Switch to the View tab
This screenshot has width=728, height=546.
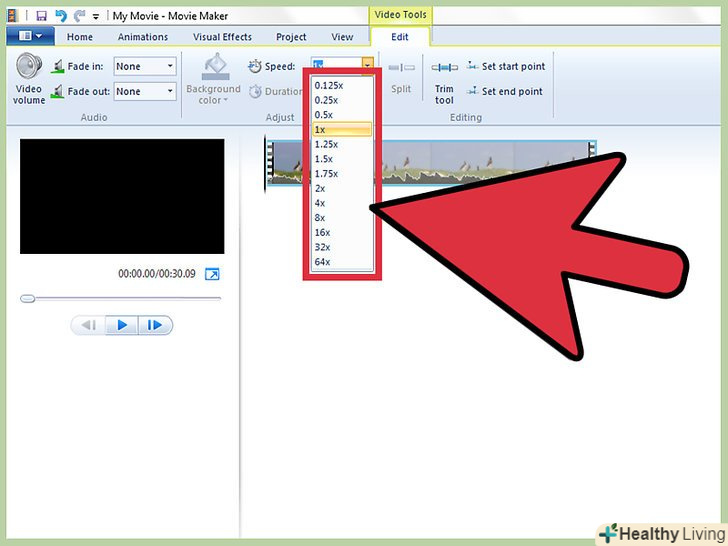pos(342,37)
